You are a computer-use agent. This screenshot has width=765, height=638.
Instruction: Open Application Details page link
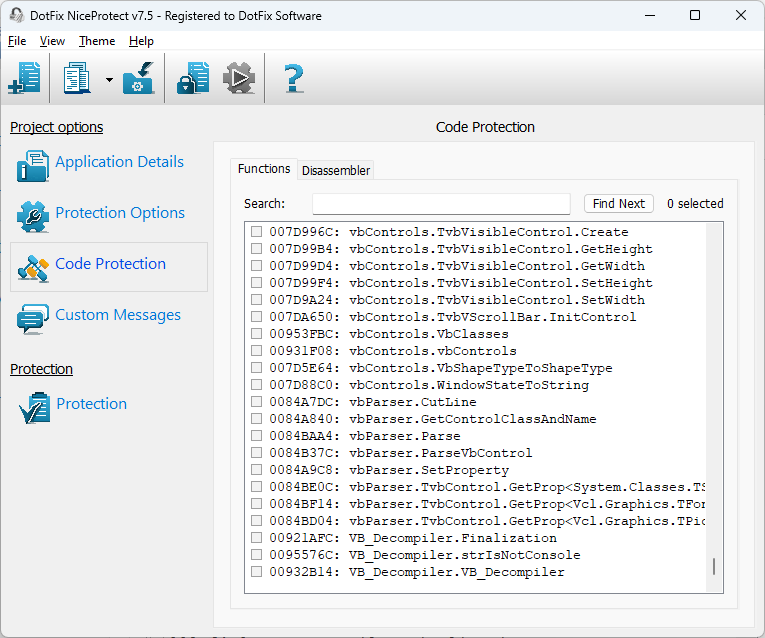[x=120, y=162]
